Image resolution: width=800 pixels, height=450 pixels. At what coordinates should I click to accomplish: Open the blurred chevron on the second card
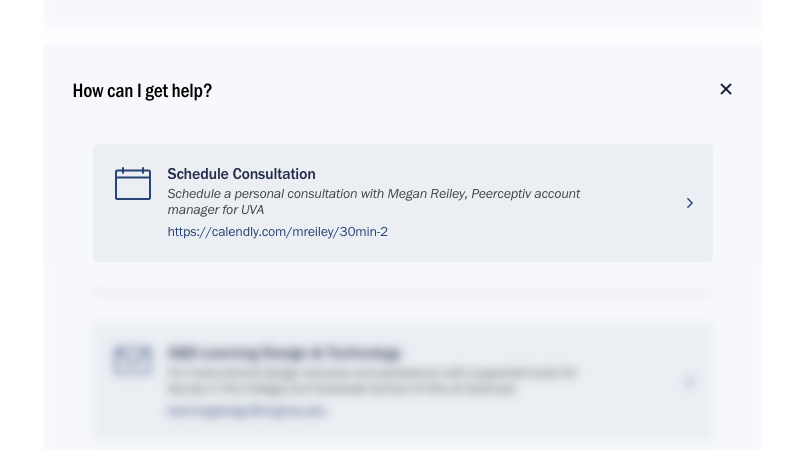click(690, 382)
